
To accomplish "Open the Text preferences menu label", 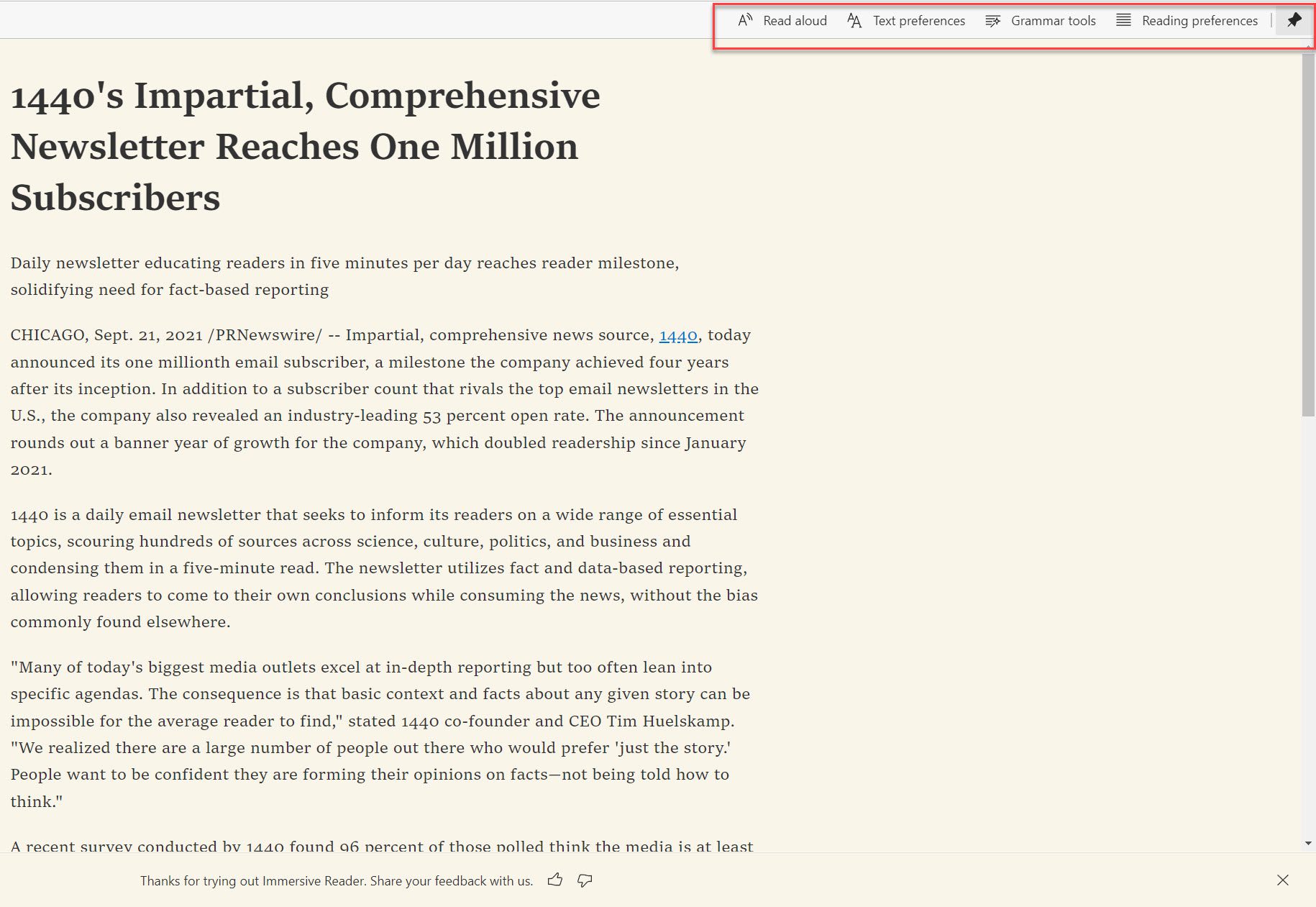I will [919, 21].
